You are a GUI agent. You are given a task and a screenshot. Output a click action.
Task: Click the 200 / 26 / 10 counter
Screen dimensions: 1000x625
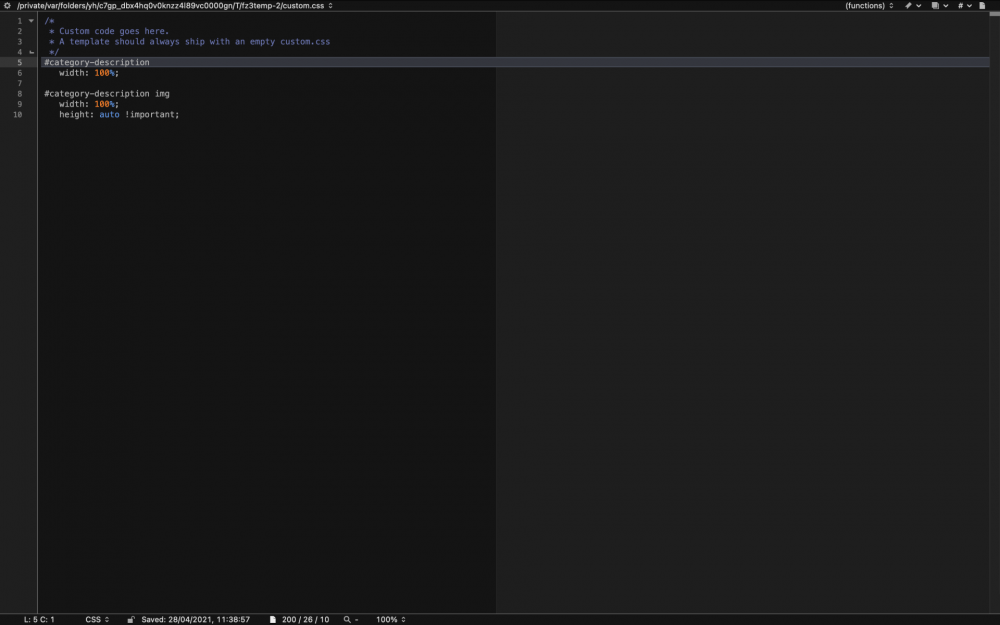[x=303, y=619]
